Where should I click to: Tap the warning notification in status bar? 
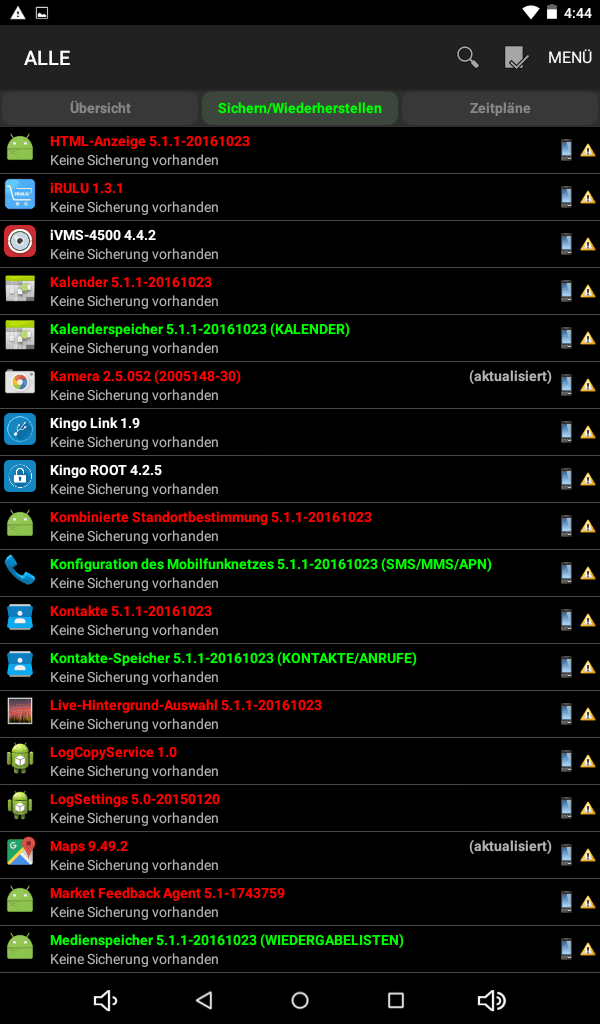(x=18, y=12)
